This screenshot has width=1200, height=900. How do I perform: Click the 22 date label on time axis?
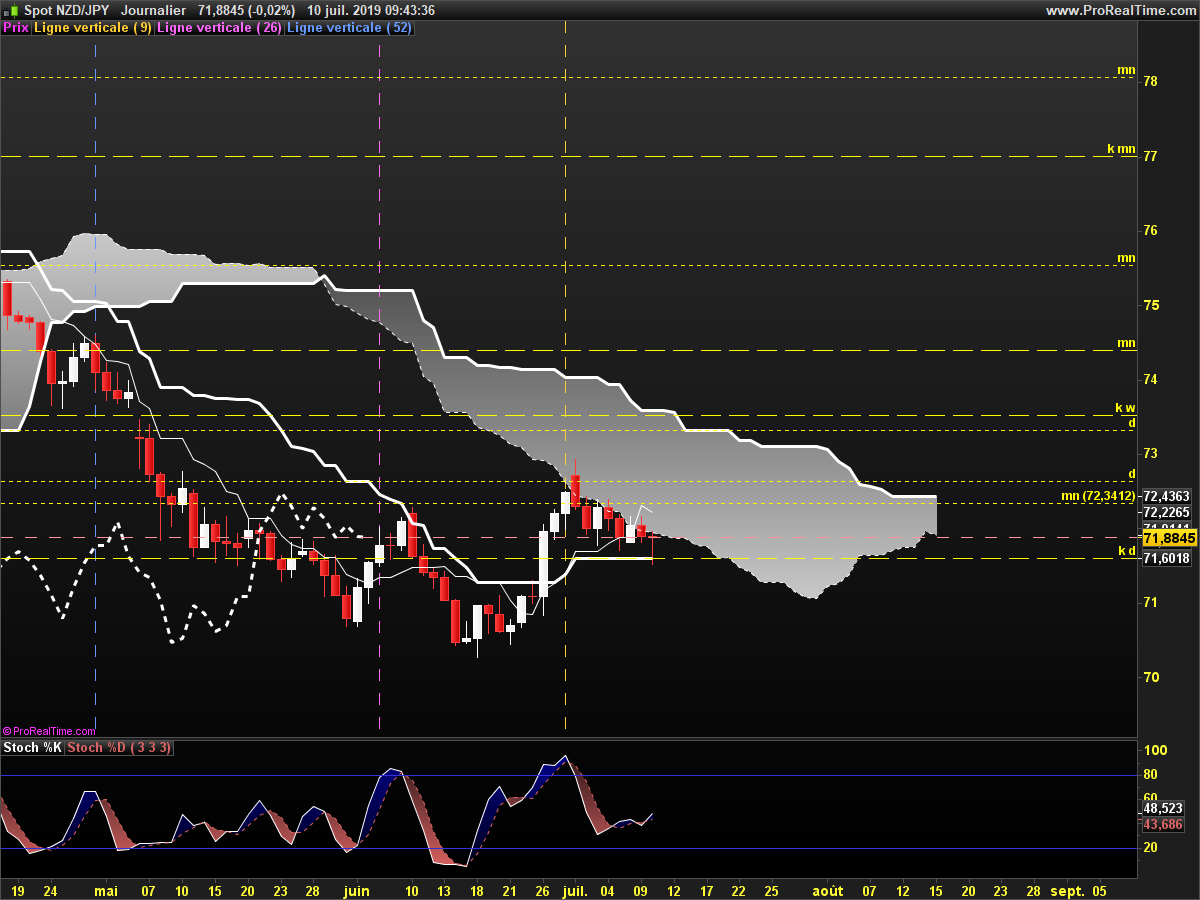739,890
